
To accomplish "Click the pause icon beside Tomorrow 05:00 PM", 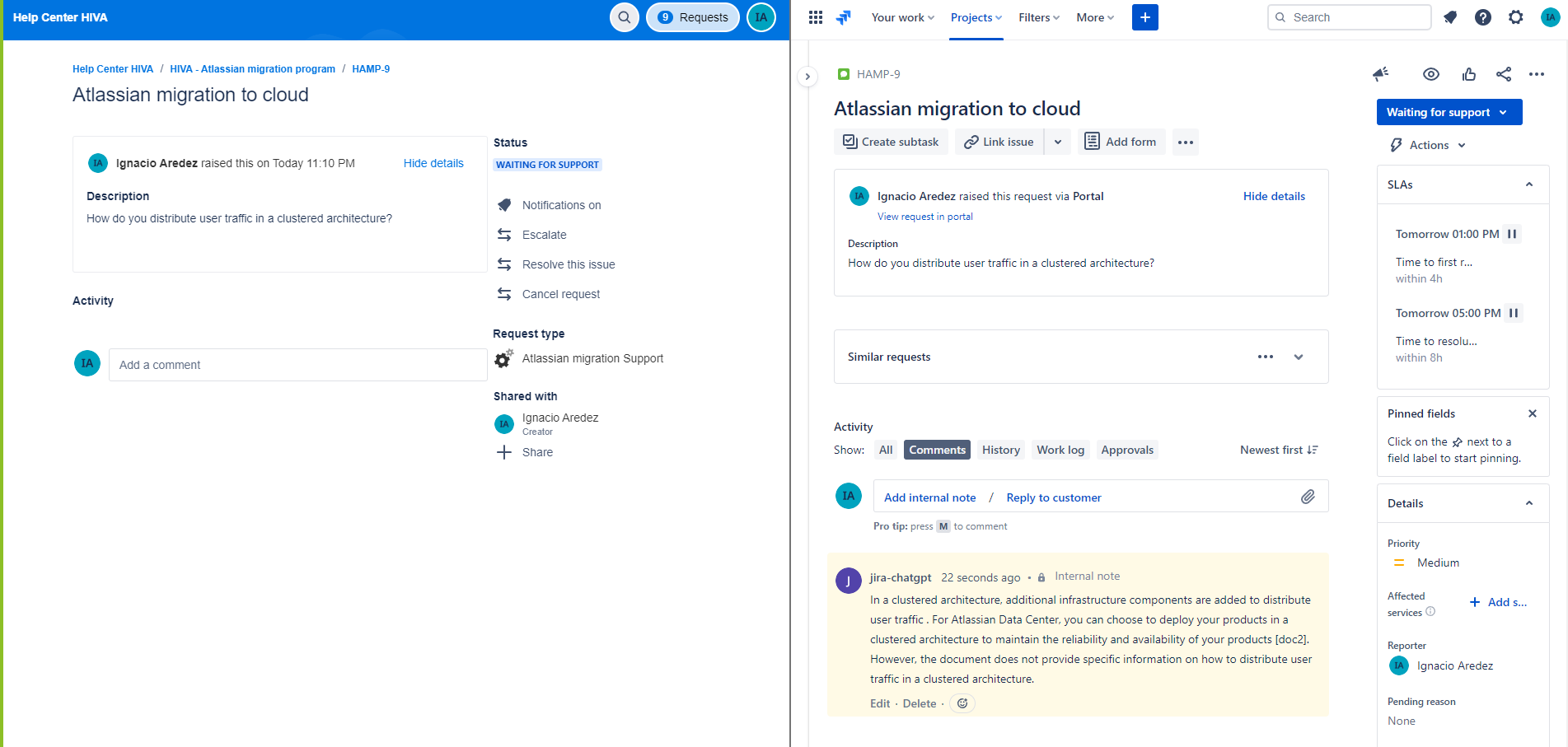I will point(1514,313).
